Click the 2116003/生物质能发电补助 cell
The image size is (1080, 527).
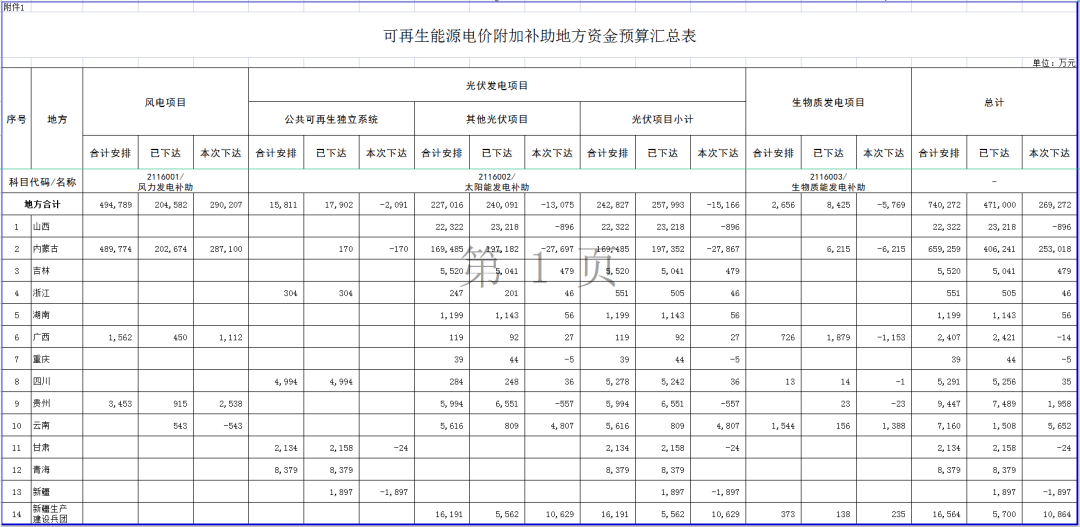pyautogui.click(x=829, y=181)
